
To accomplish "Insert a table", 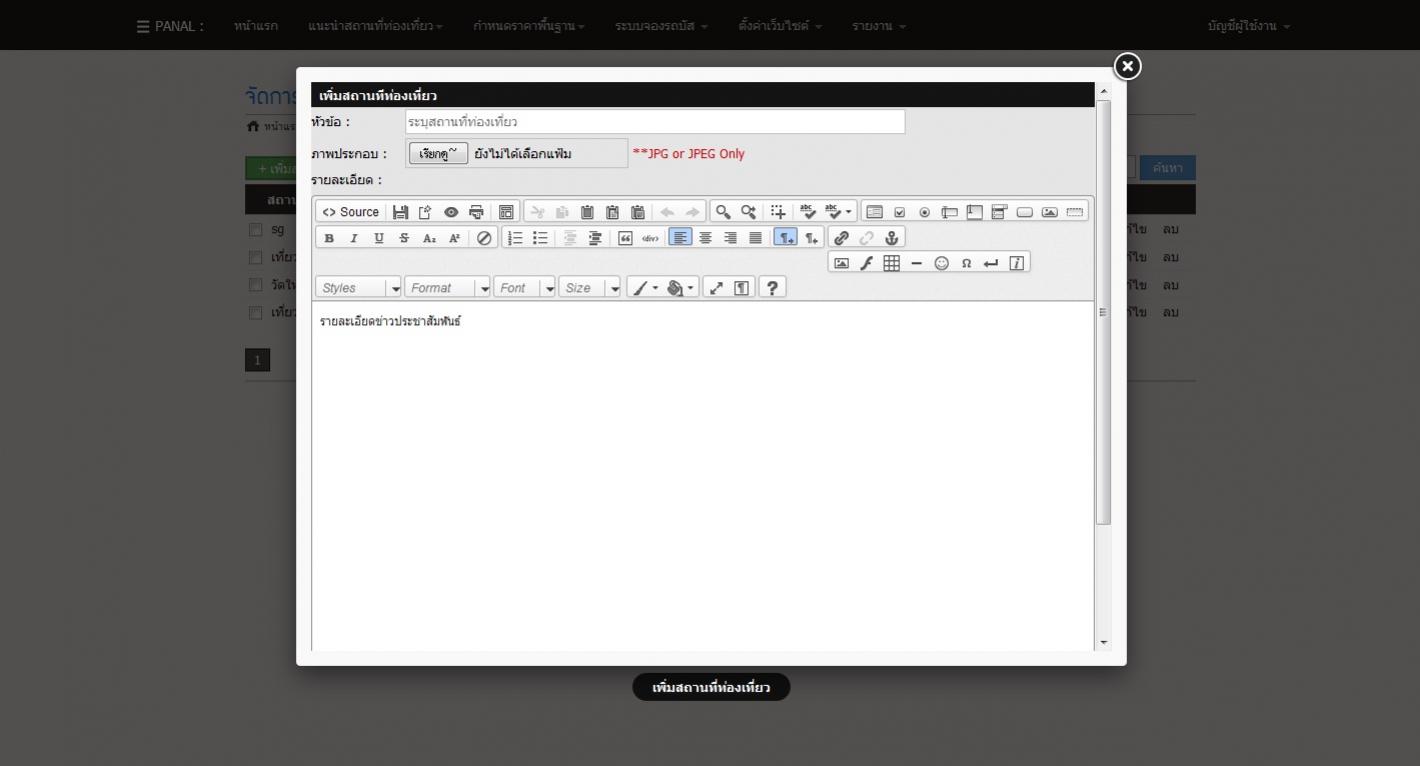I will pyautogui.click(x=892, y=263).
